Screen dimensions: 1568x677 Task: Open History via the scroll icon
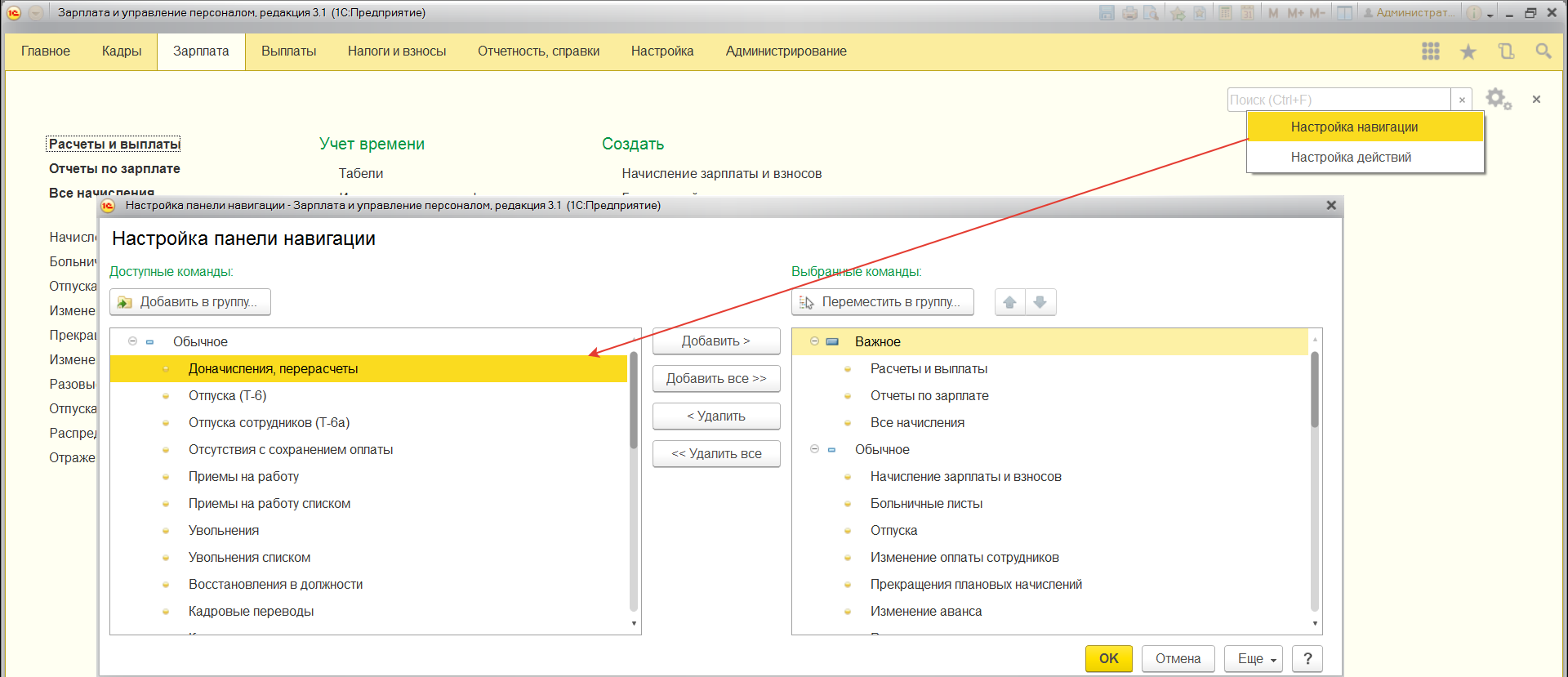pyautogui.click(x=1506, y=51)
